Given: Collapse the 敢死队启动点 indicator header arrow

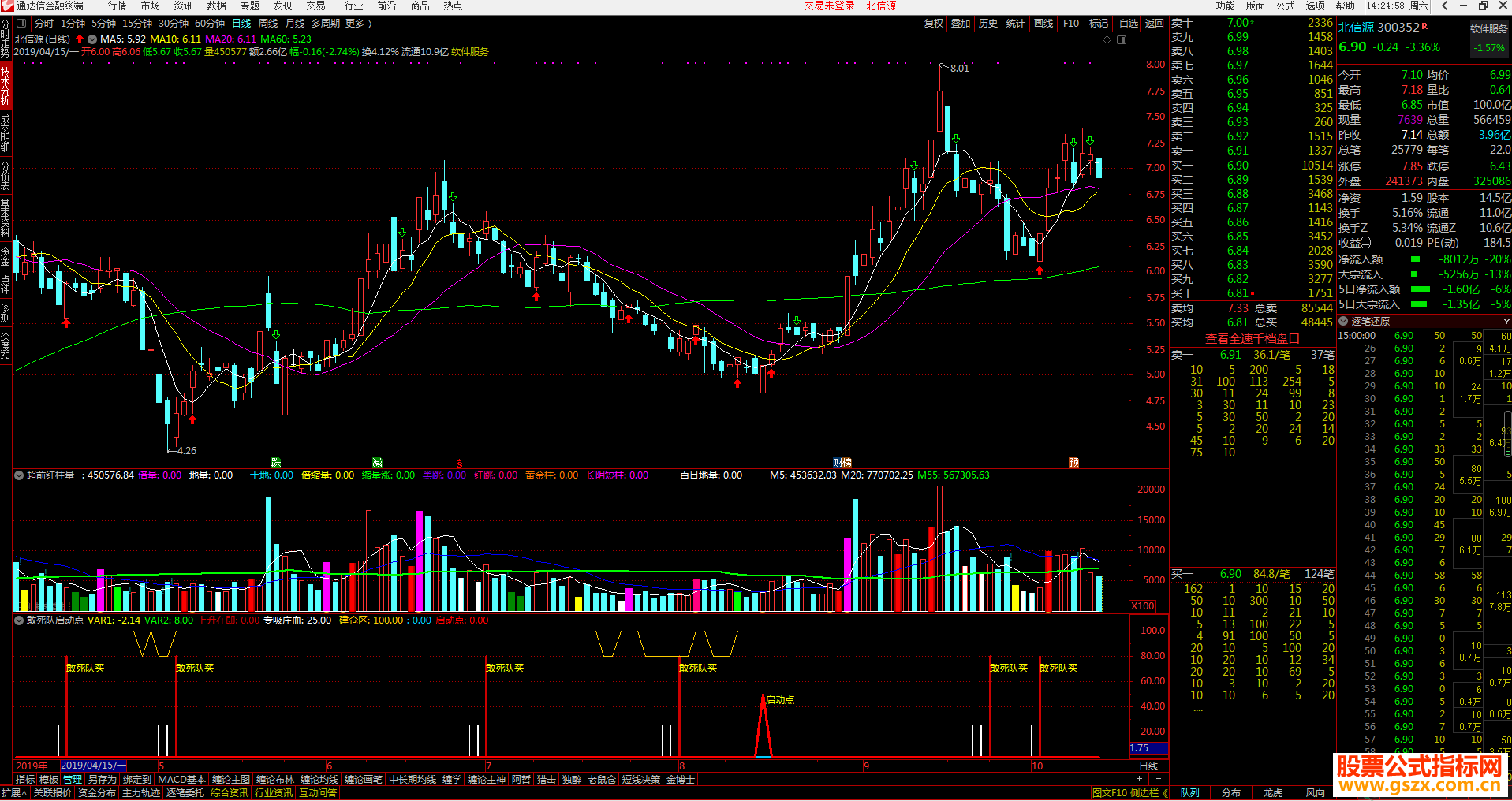Looking at the screenshot, I should coord(19,620).
